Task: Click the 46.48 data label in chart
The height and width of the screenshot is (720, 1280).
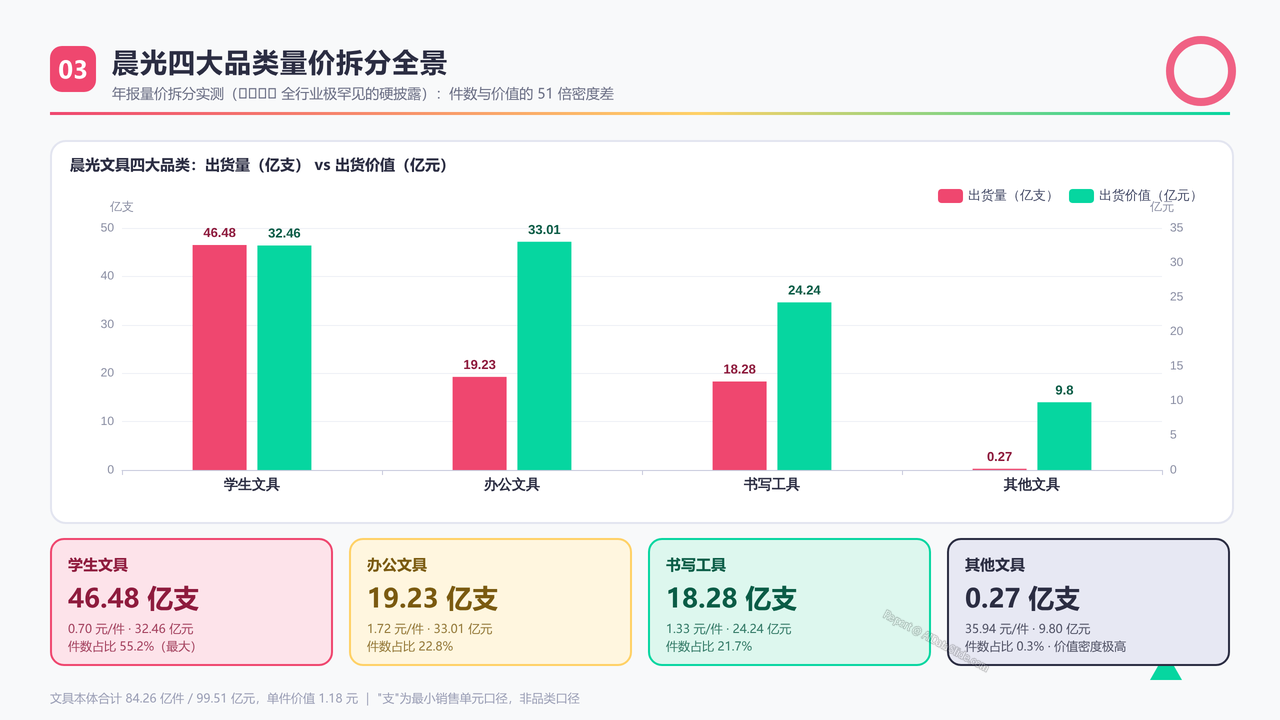Action: (x=220, y=233)
